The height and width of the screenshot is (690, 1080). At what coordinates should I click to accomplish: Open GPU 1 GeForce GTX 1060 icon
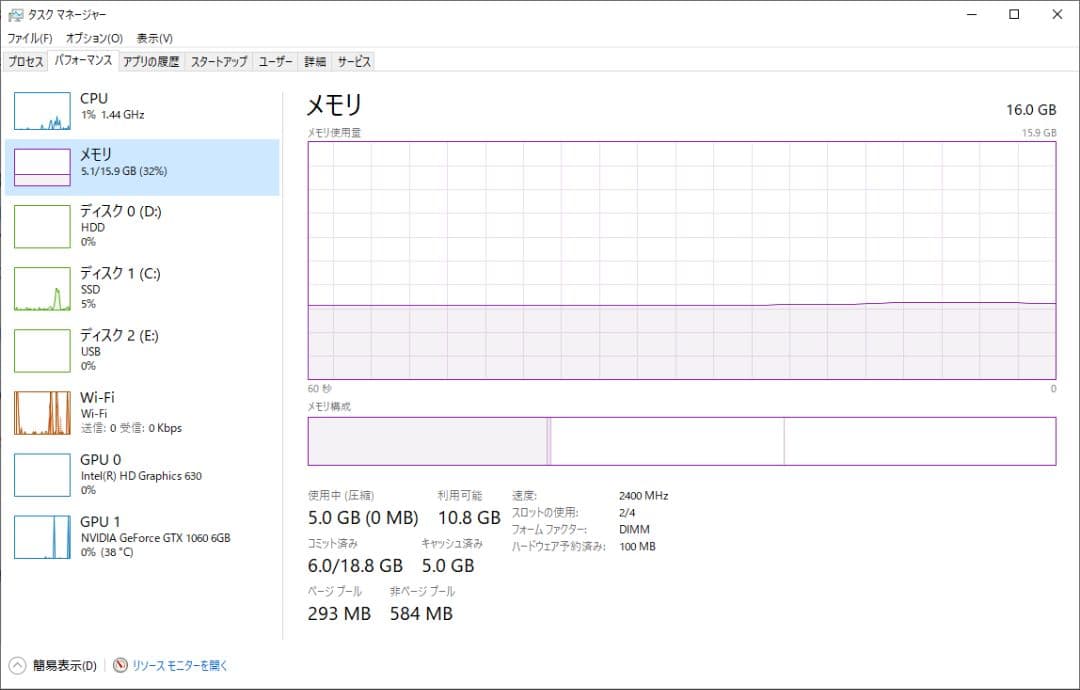tap(42, 536)
